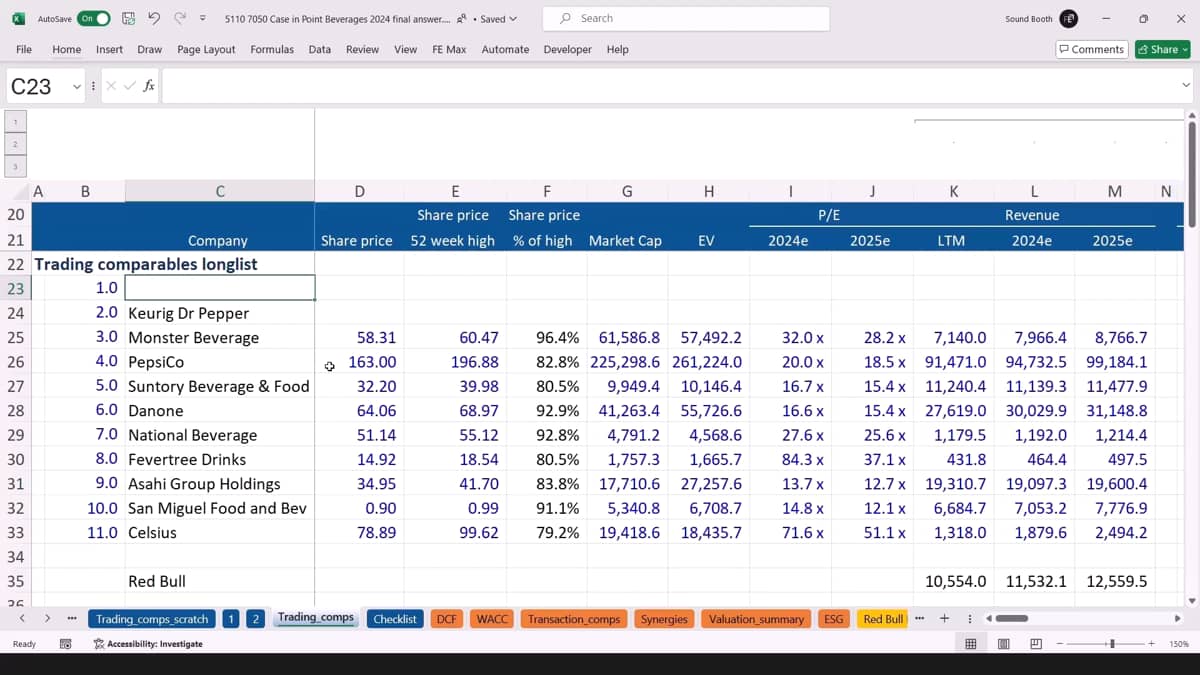
Task: Toggle the AutoSave switch
Action: [94, 18]
